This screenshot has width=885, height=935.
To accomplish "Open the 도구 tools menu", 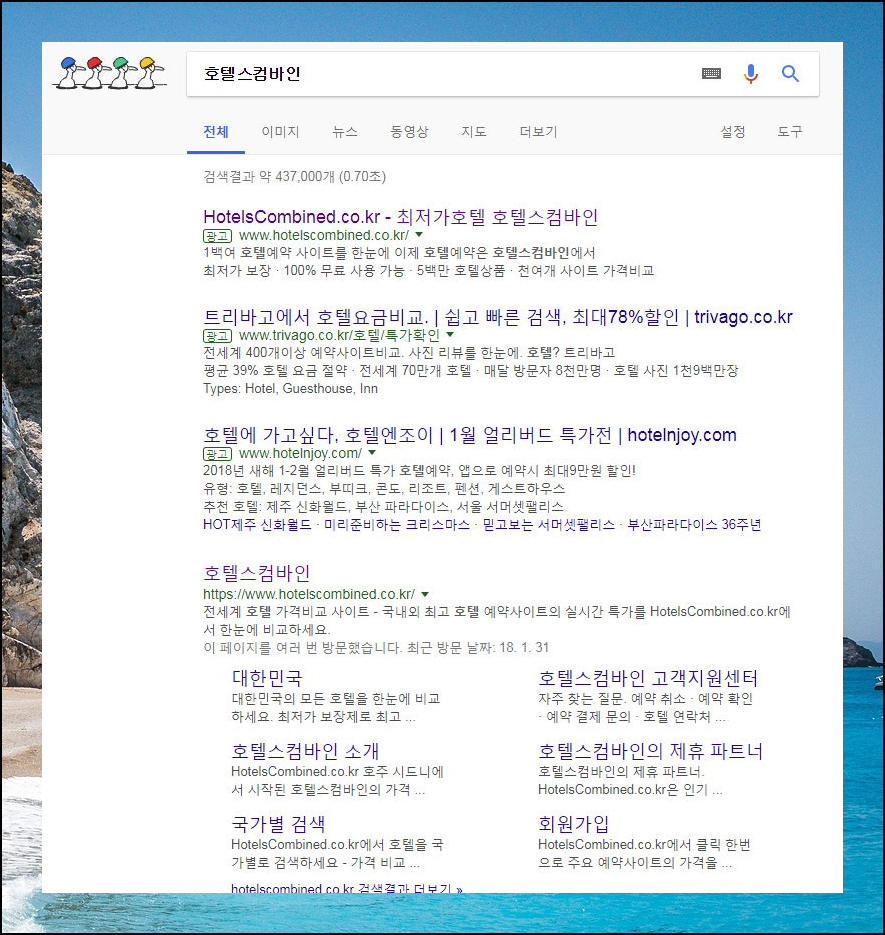I will [x=790, y=132].
